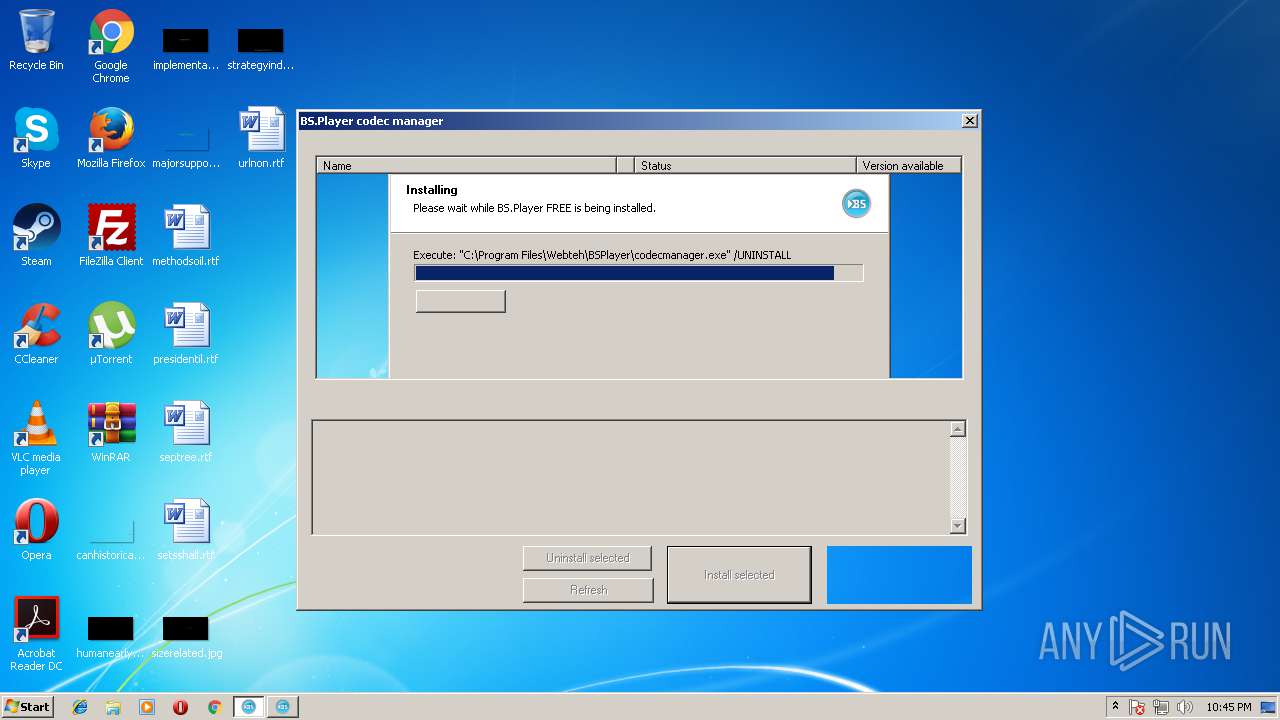The image size is (1280, 720).
Task: Open the Opera desktop shortcut
Action: 36,530
